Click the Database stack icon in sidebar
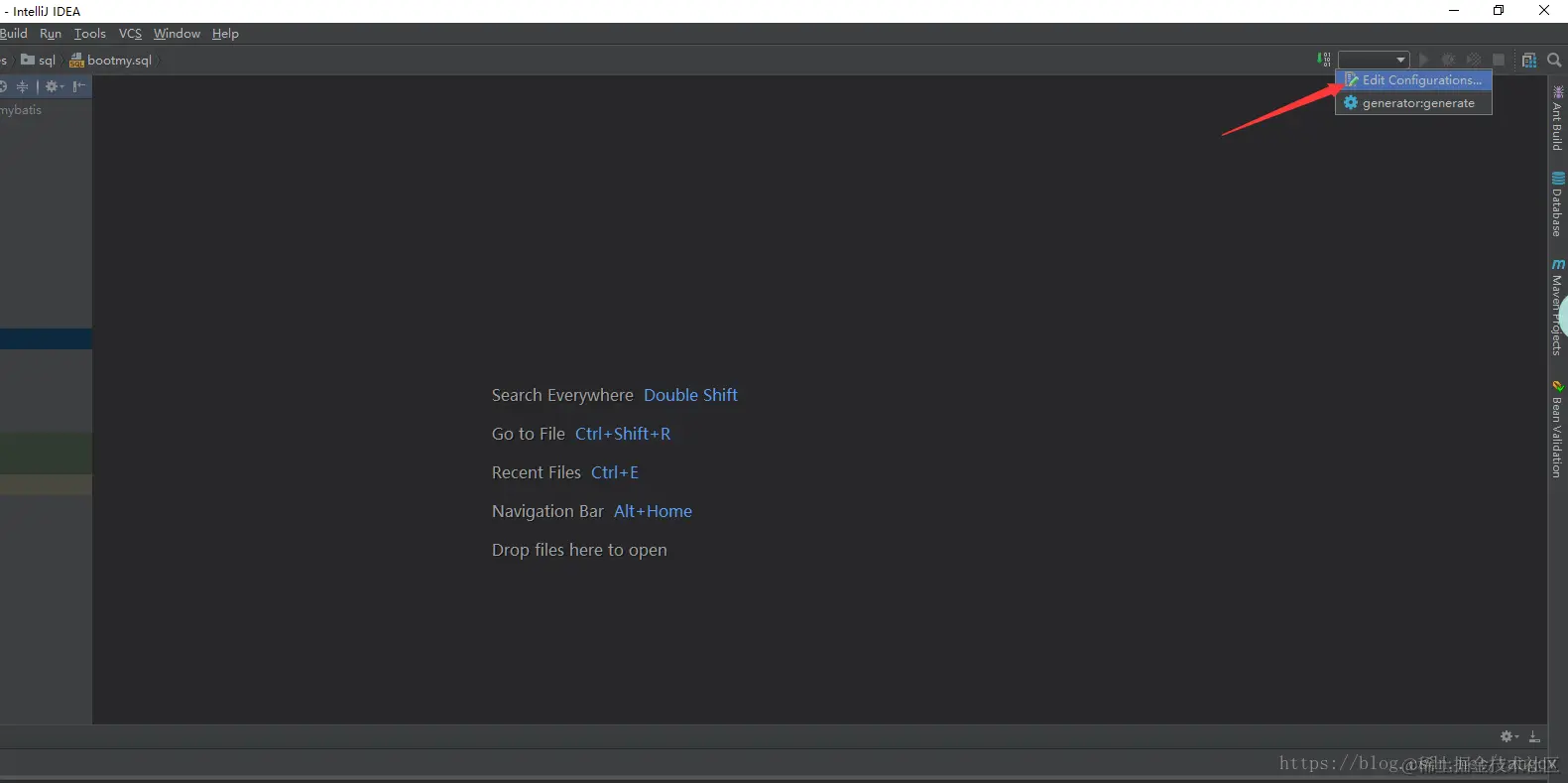The width and height of the screenshot is (1568, 783). [x=1557, y=179]
